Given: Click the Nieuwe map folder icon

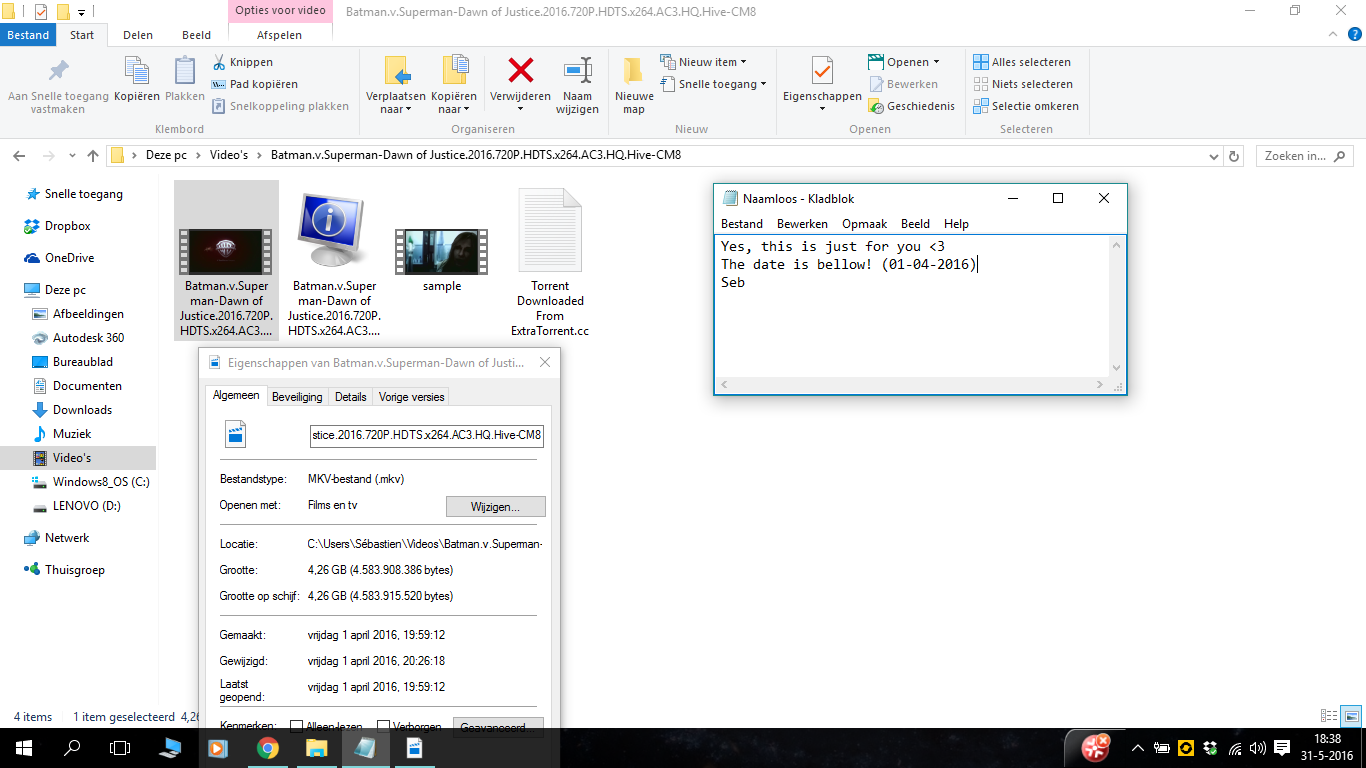Looking at the screenshot, I should click(633, 70).
